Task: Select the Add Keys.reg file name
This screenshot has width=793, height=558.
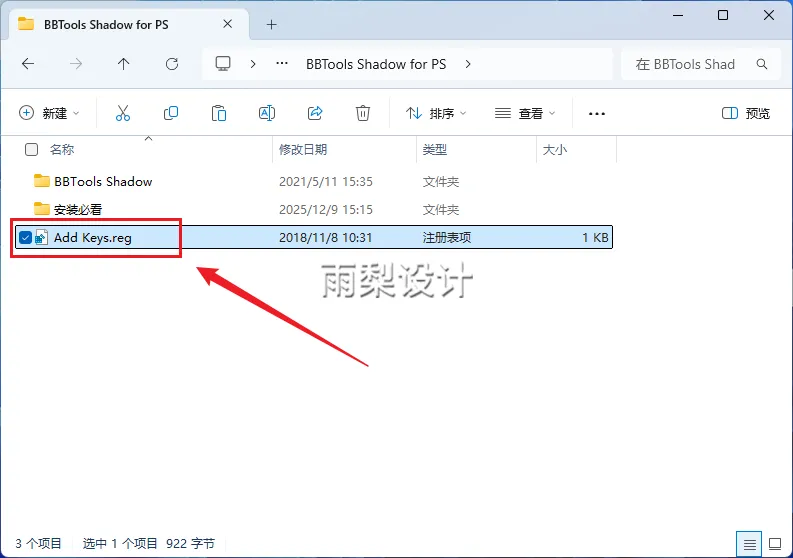Action: pyautogui.click(x=93, y=237)
